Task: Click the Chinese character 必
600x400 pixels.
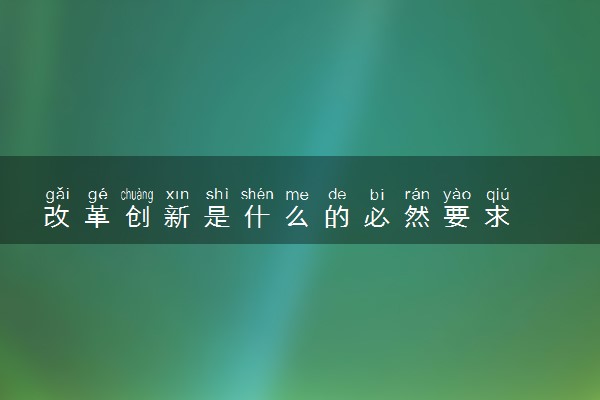Action: [377, 216]
